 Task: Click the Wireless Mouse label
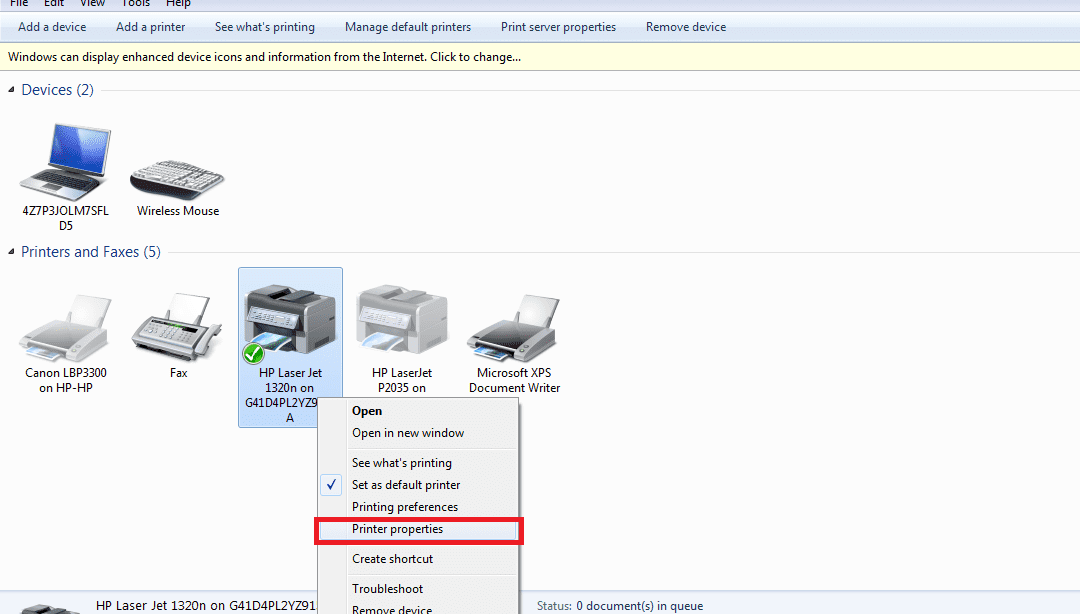pos(178,211)
